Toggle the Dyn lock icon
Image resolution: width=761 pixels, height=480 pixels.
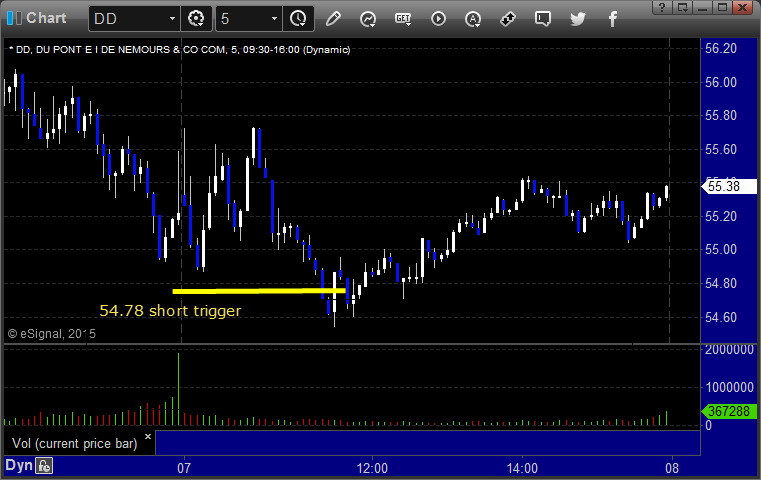(x=44, y=466)
